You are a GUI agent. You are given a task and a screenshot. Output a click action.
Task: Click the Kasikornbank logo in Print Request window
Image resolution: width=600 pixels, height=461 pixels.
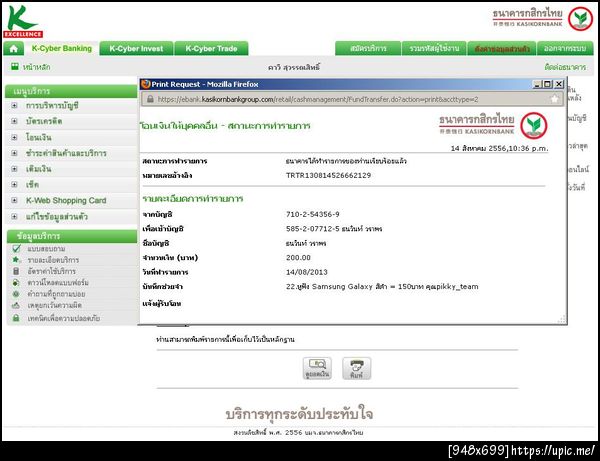[493, 125]
